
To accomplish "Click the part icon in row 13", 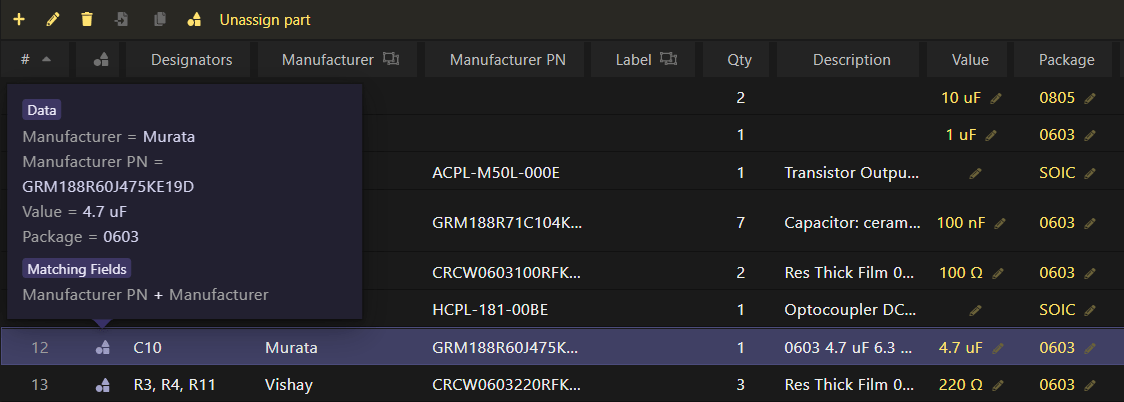I will tap(103, 385).
